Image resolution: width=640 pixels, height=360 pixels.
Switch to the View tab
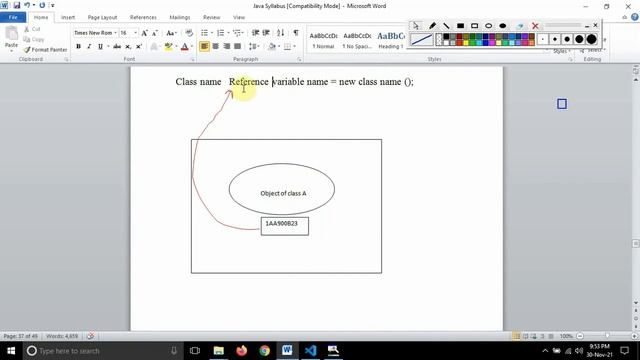click(x=239, y=17)
